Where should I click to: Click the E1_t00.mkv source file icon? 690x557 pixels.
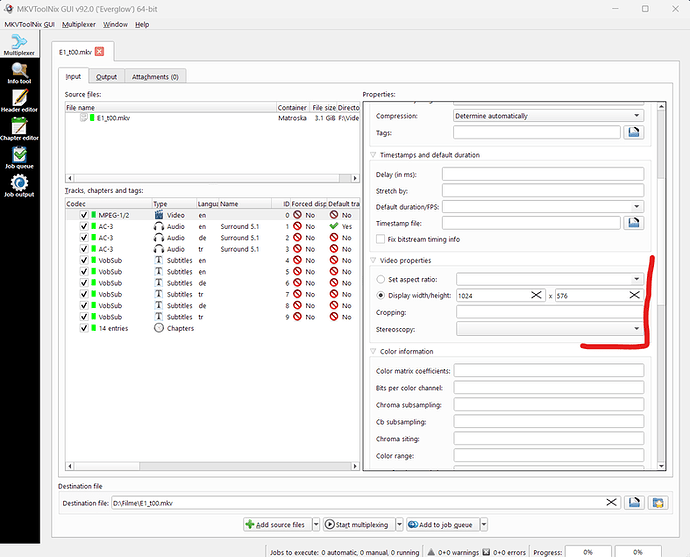(84, 117)
